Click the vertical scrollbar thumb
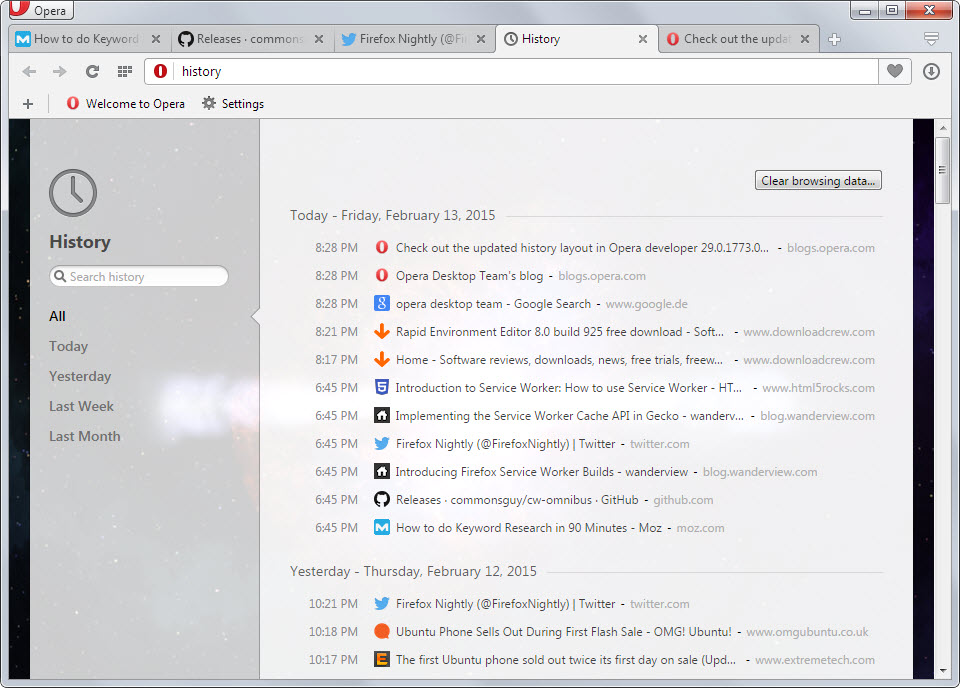This screenshot has width=960, height=688. [x=943, y=170]
